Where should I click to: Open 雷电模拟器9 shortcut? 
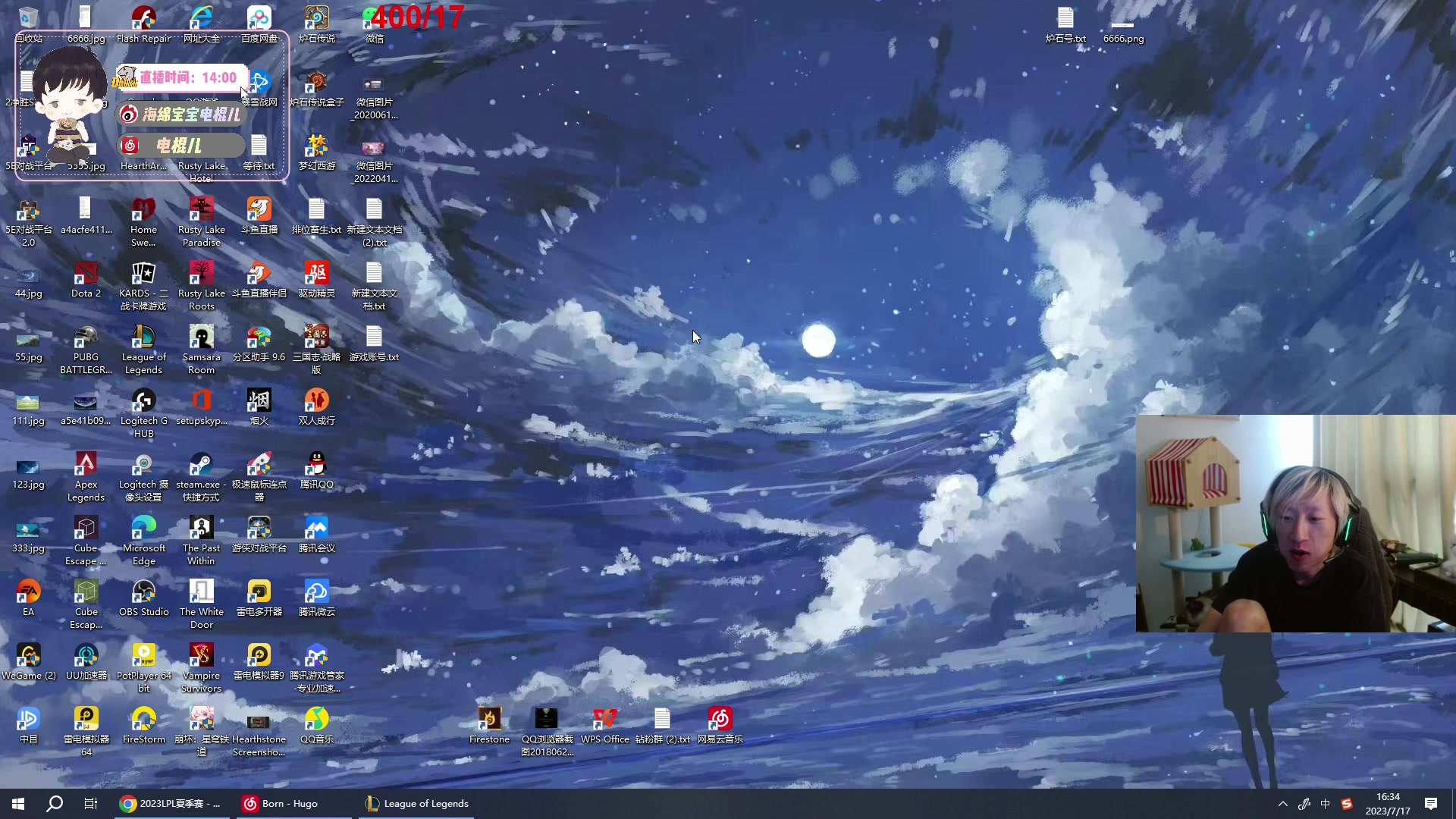(259, 661)
